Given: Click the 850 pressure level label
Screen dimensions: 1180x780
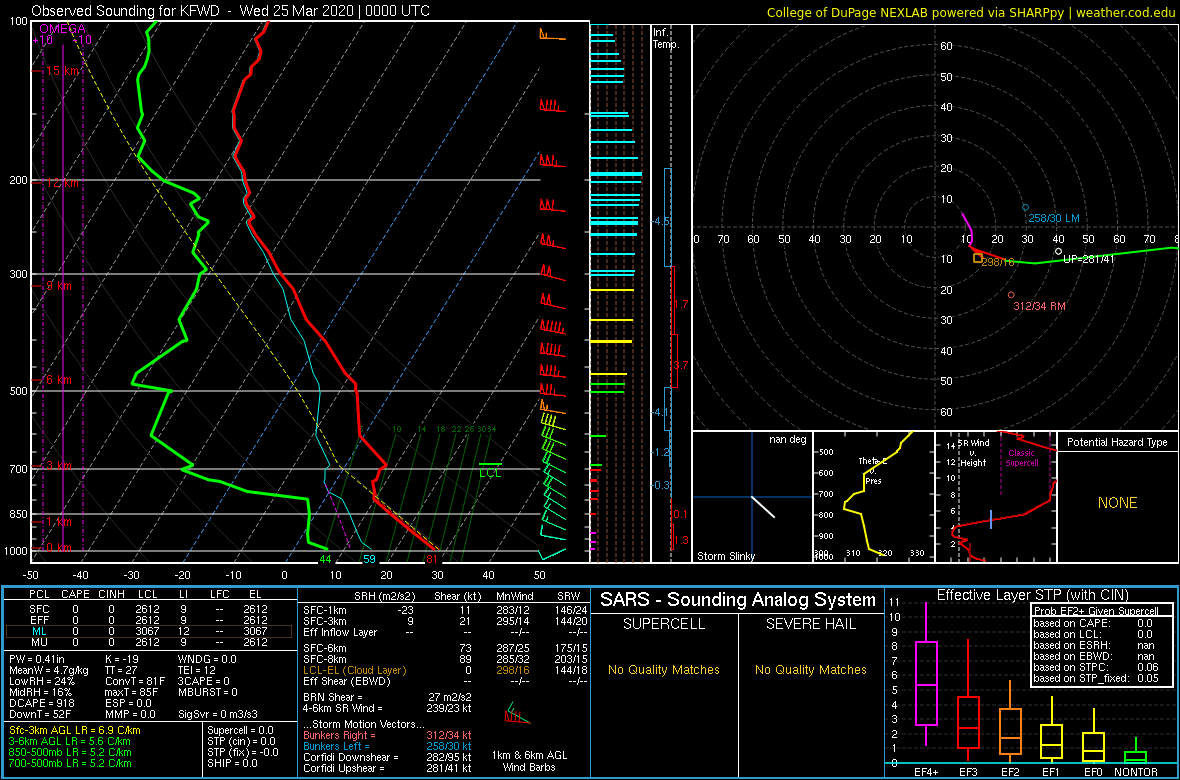Looking at the screenshot, I should click(x=16, y=514).
